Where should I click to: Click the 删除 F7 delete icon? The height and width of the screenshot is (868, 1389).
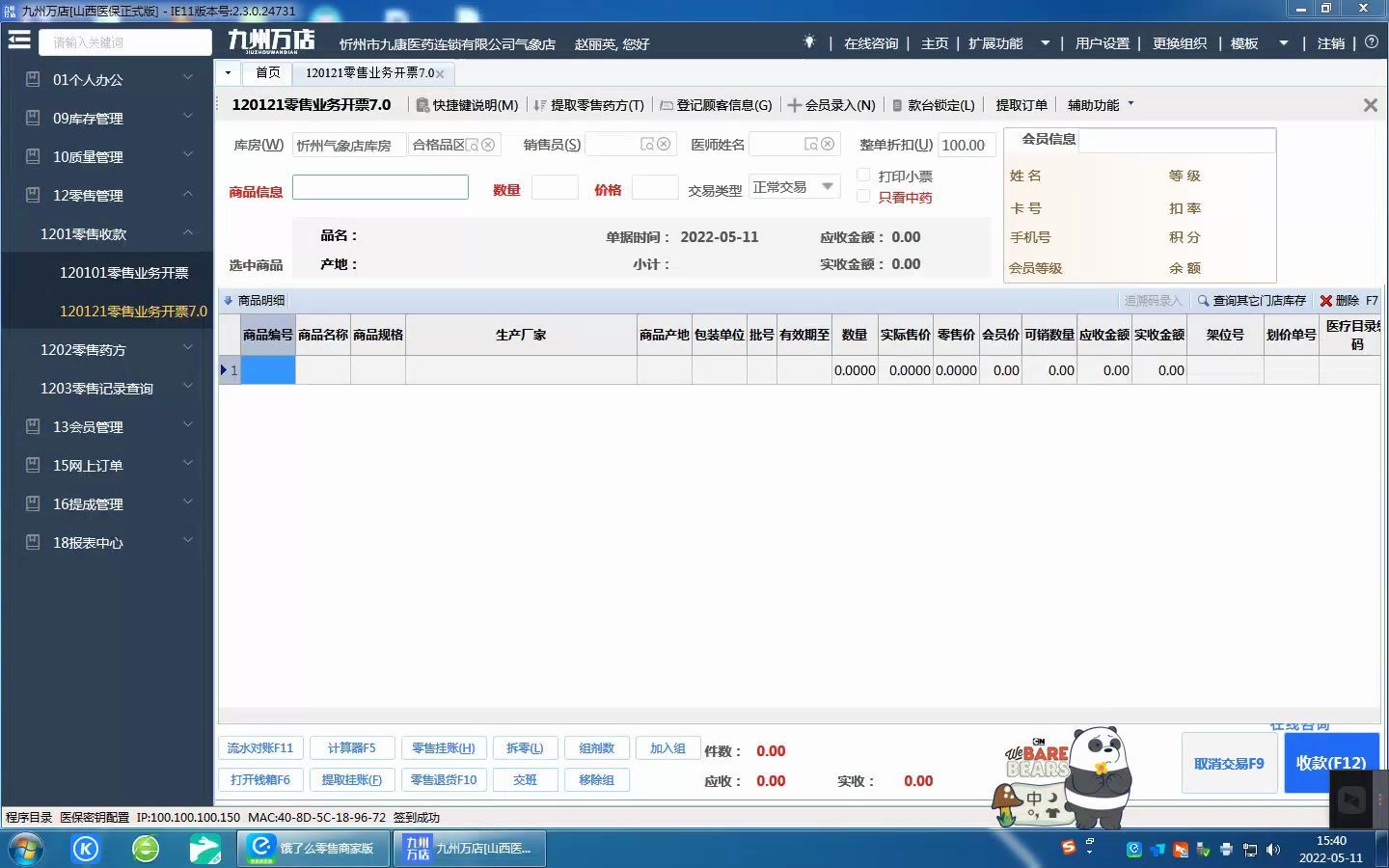click(x=1326, y=301)
